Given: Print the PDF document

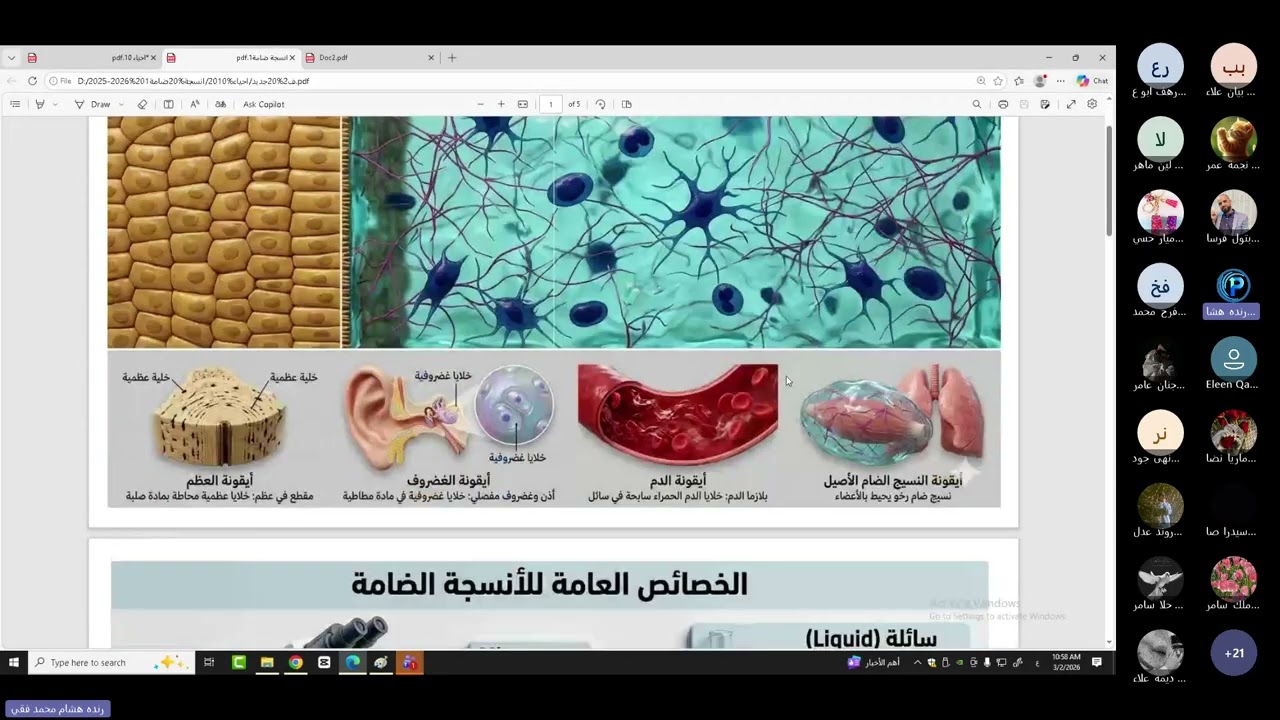Looking at the screenshot, I should tap(1003, 104).
